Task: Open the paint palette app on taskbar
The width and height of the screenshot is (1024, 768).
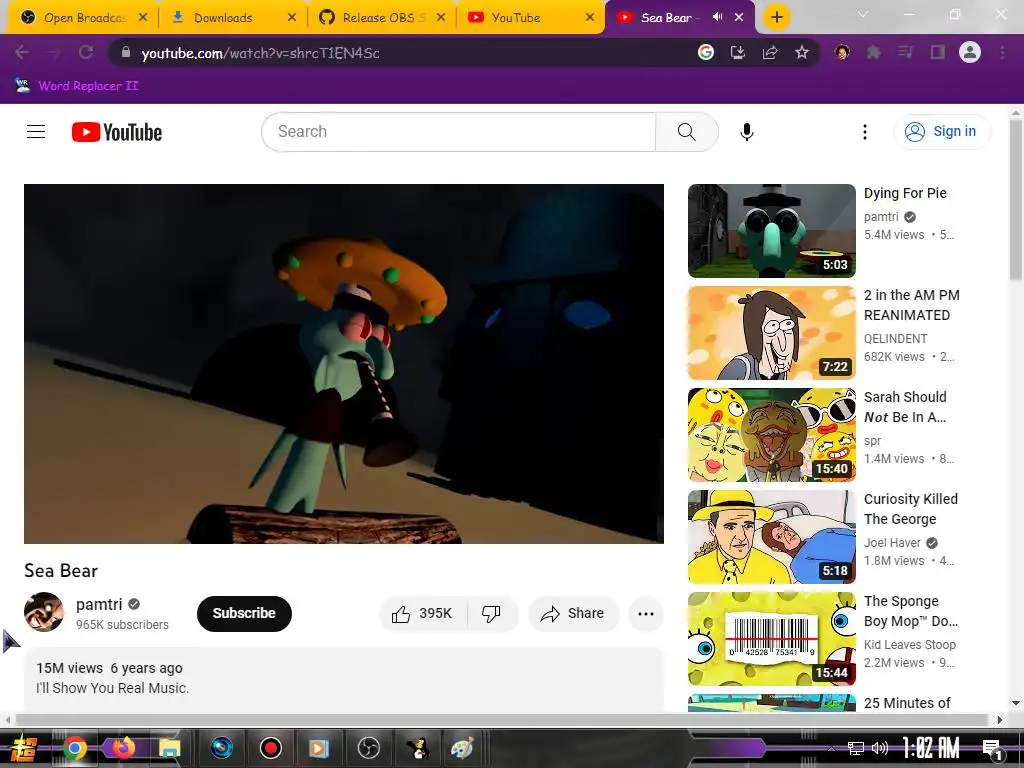Action: (x=462, y=748)
